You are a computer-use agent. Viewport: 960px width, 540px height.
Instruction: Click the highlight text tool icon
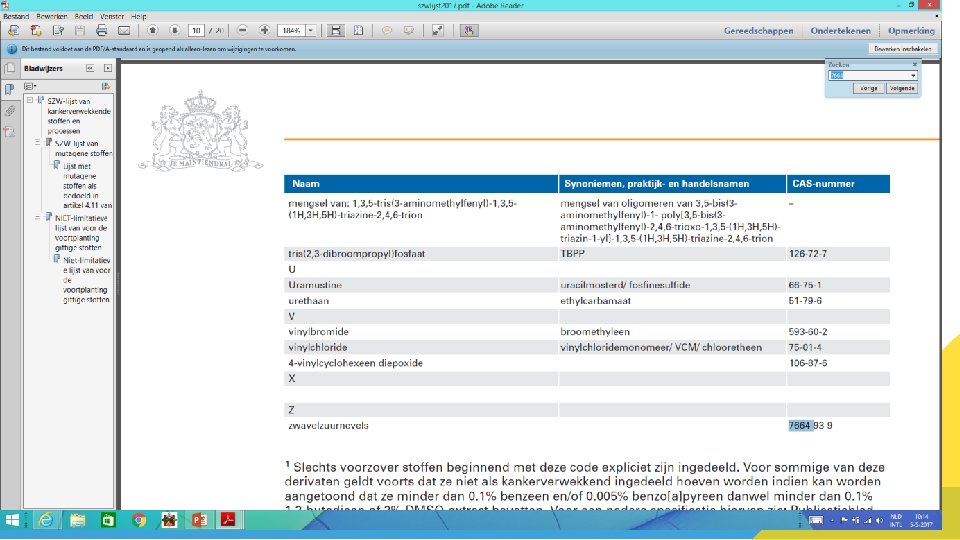coord(408,31)
